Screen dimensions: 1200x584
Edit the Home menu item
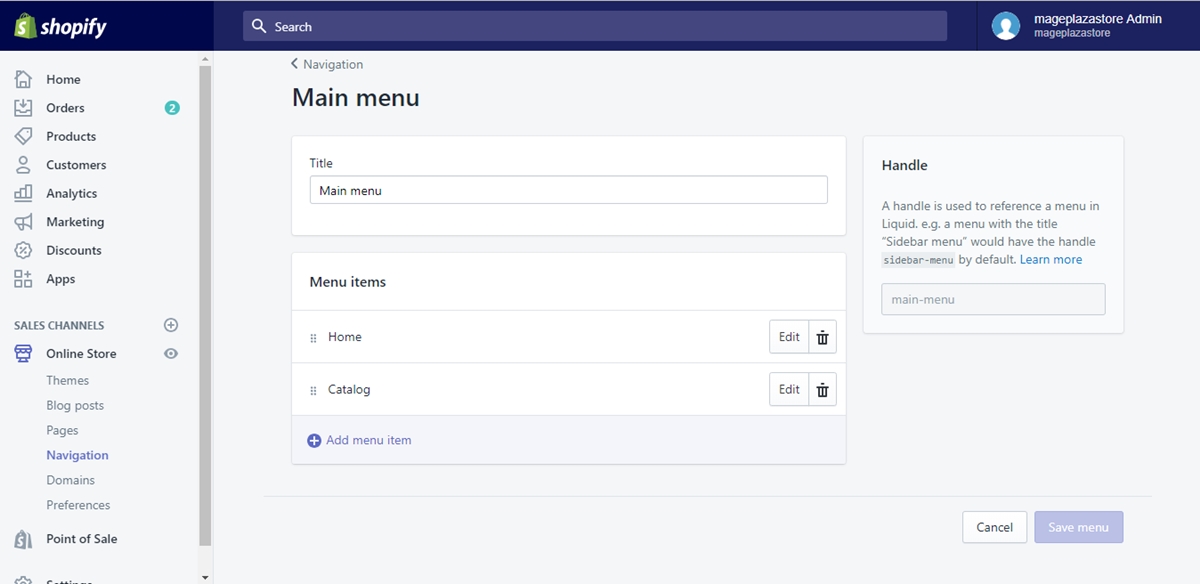pos(789,337)
